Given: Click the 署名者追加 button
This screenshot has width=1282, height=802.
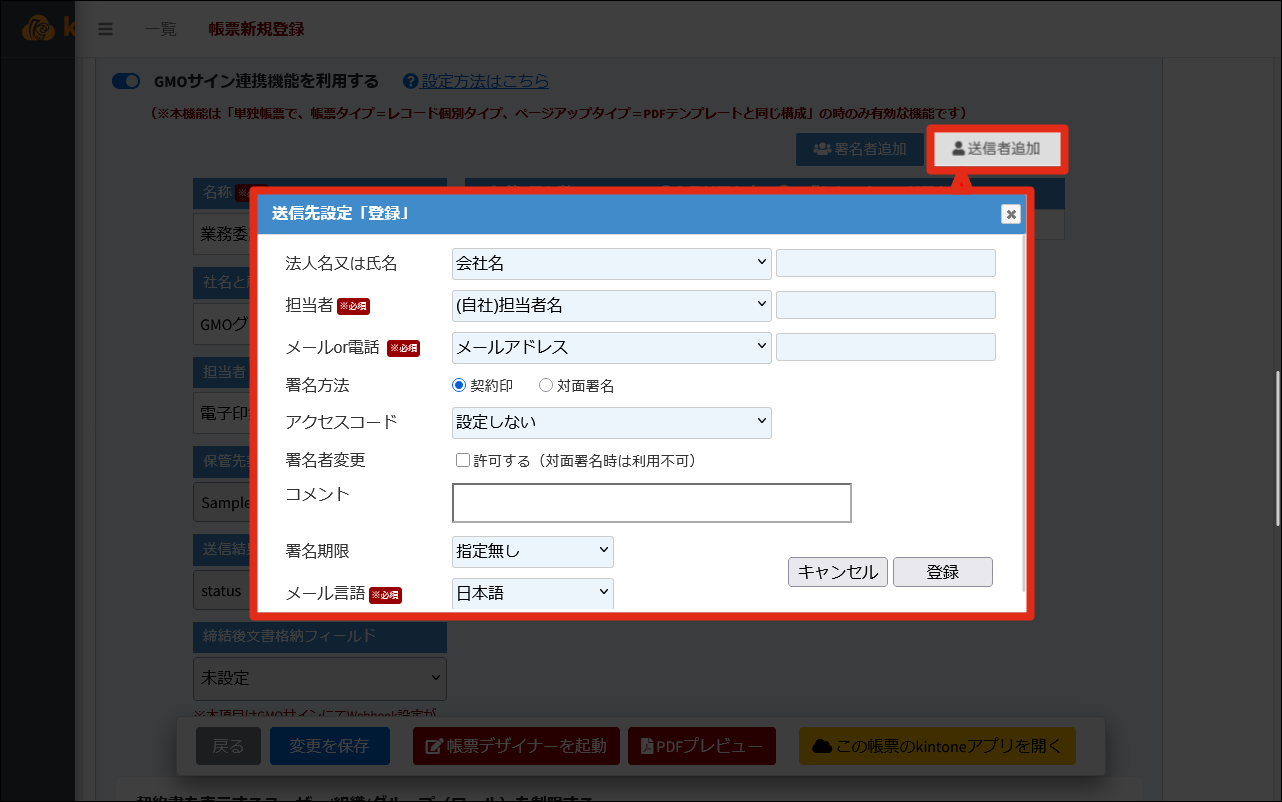Looking at the screenshot, I should (860, 149).
